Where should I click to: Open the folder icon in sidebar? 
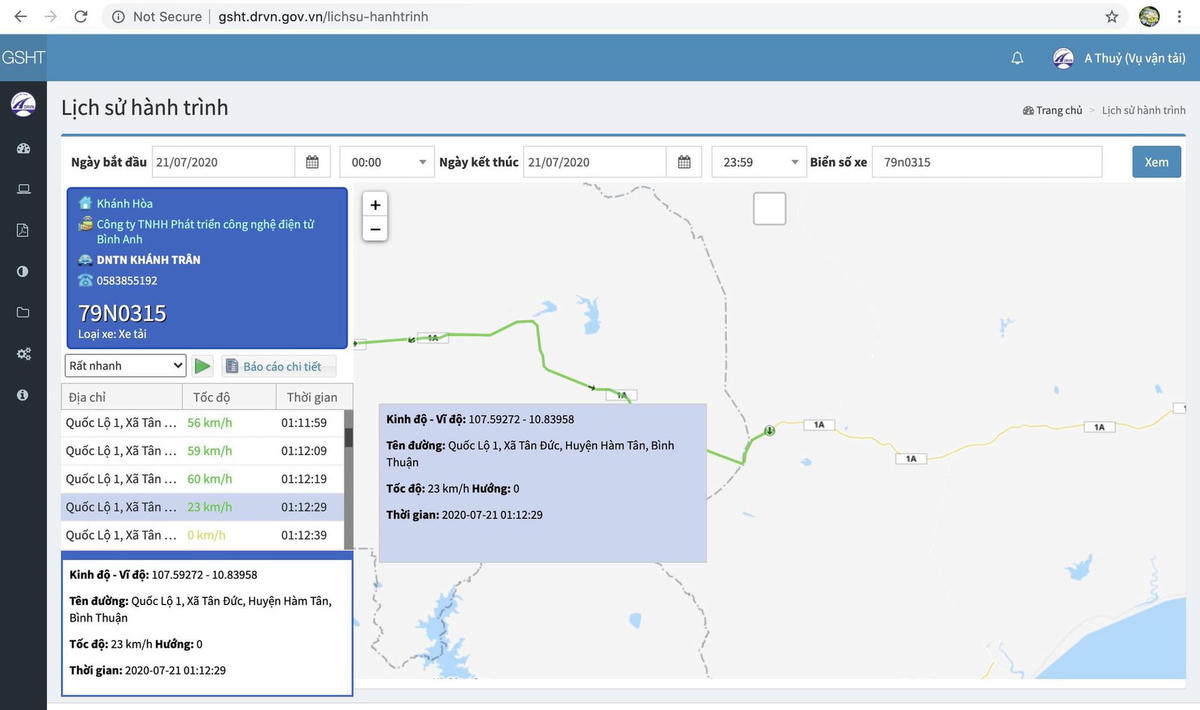tap(23, 312)
